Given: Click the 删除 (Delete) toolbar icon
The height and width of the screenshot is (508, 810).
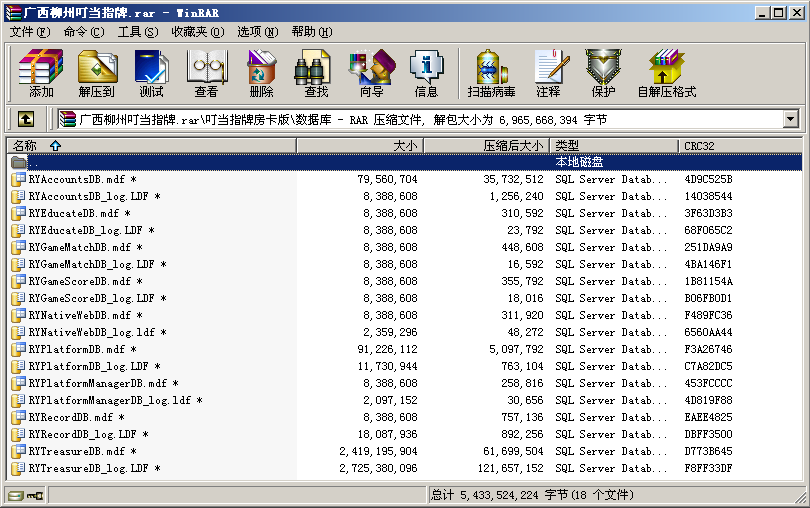Looking at the screenshot, I should (261, 74).
